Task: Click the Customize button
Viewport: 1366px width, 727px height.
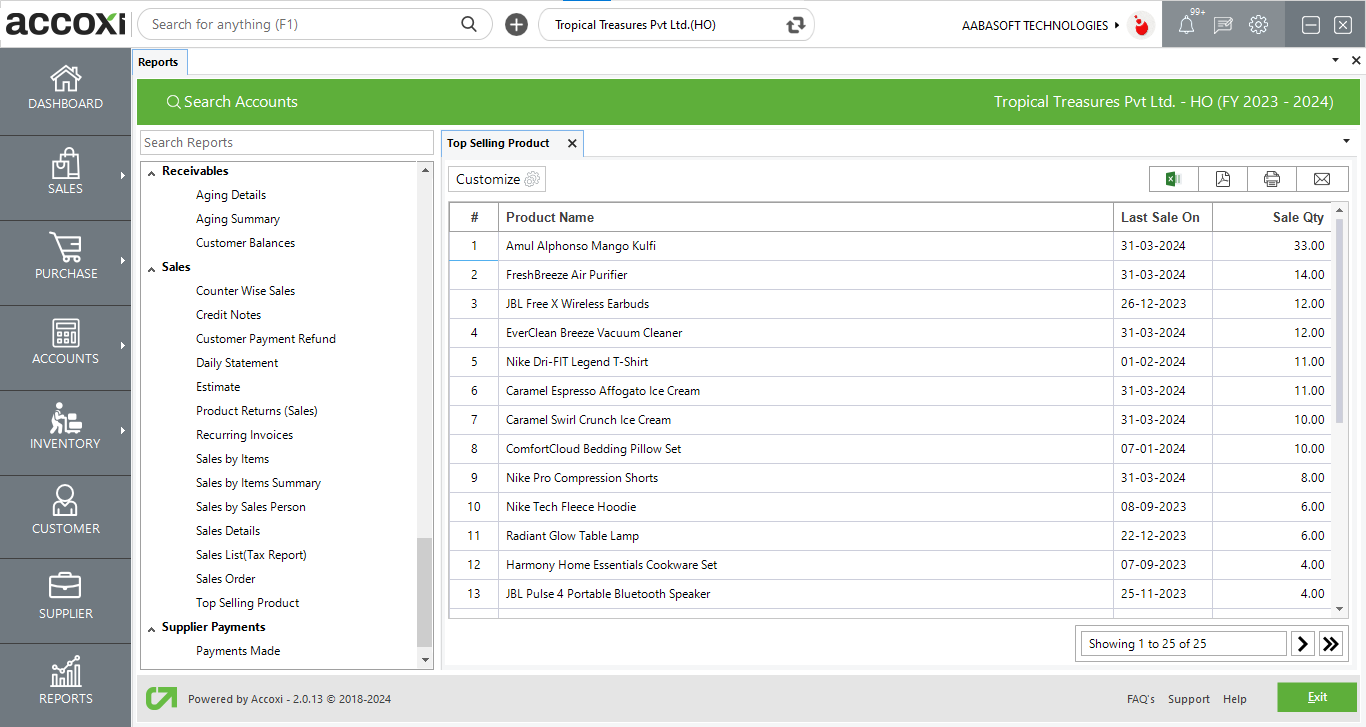Action: click(497, 179)
